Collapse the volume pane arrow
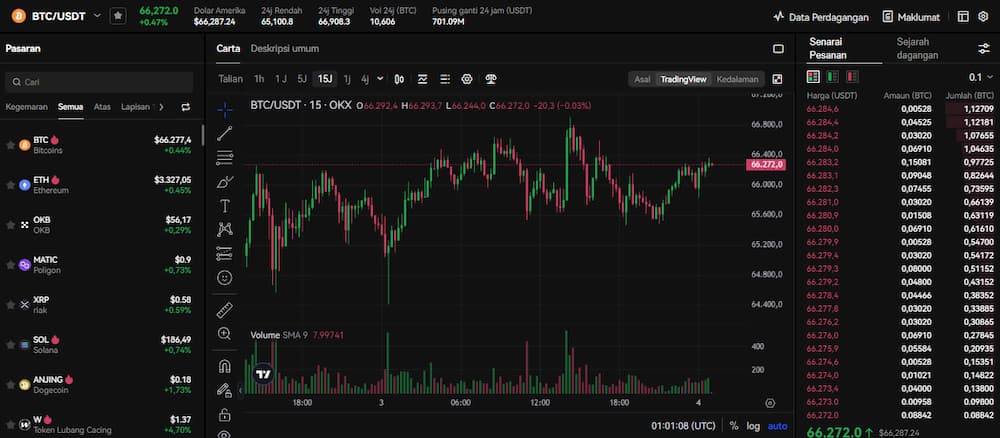Image resolution: width=1000 pixels, height=438 pixels. [x=241, y=390]
